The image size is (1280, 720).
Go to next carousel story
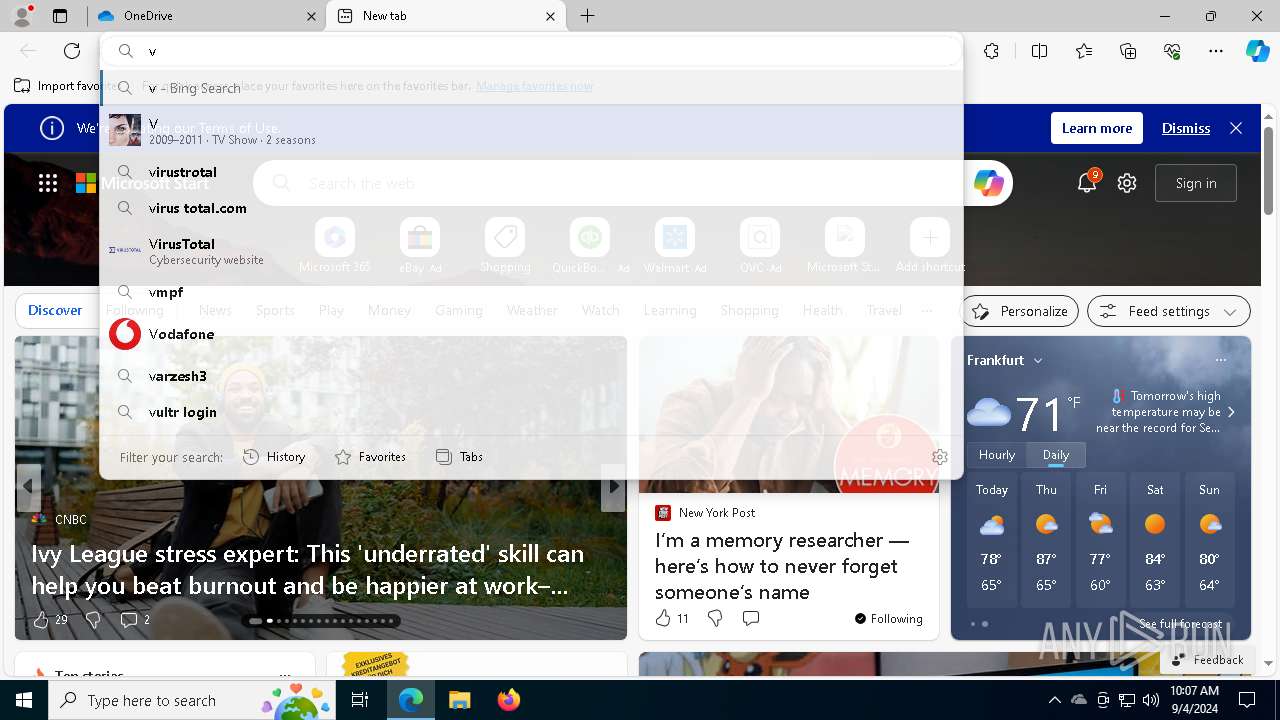tap(613, 487)
